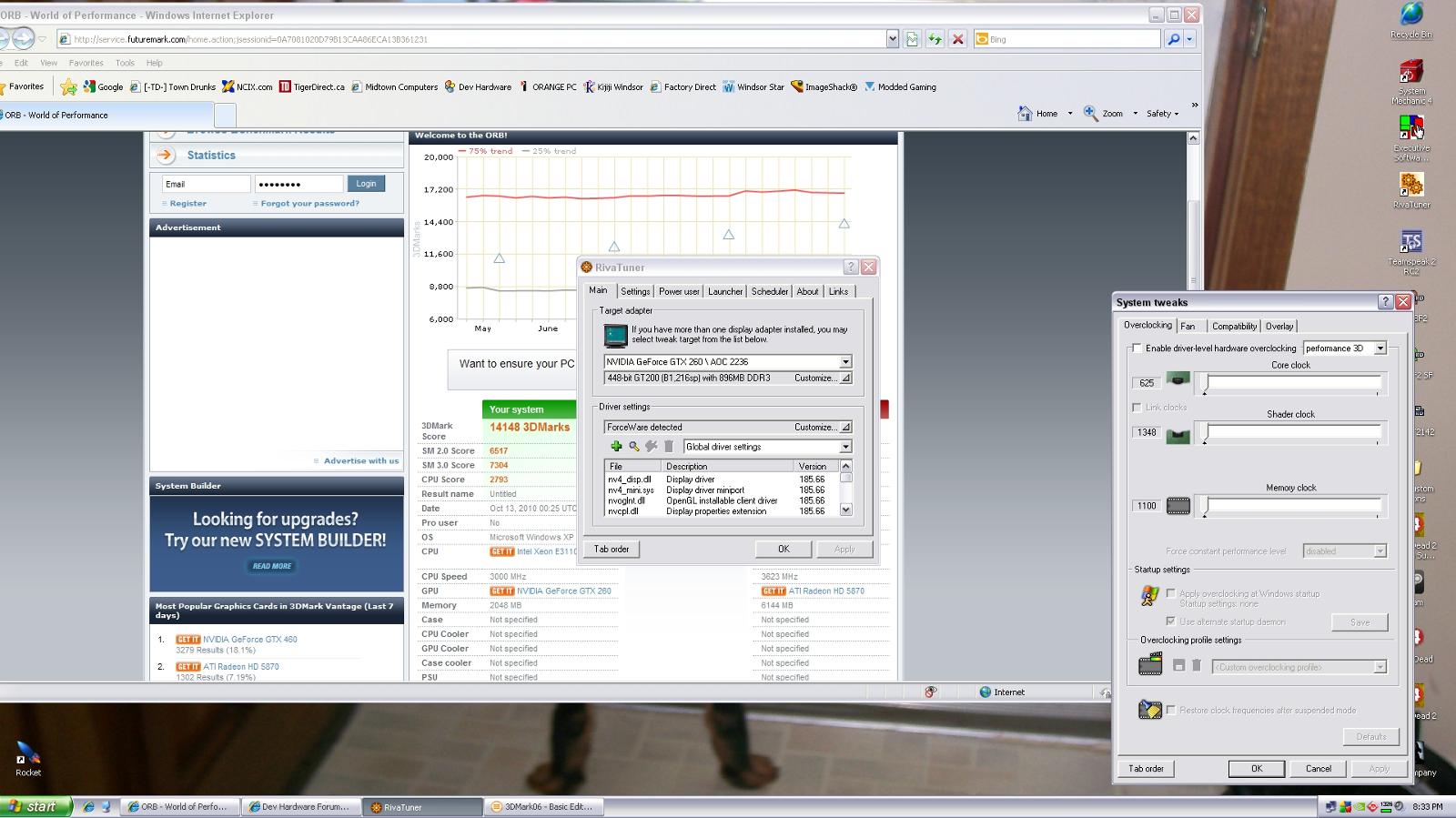Open the IE address bar history dropdown

892,39
